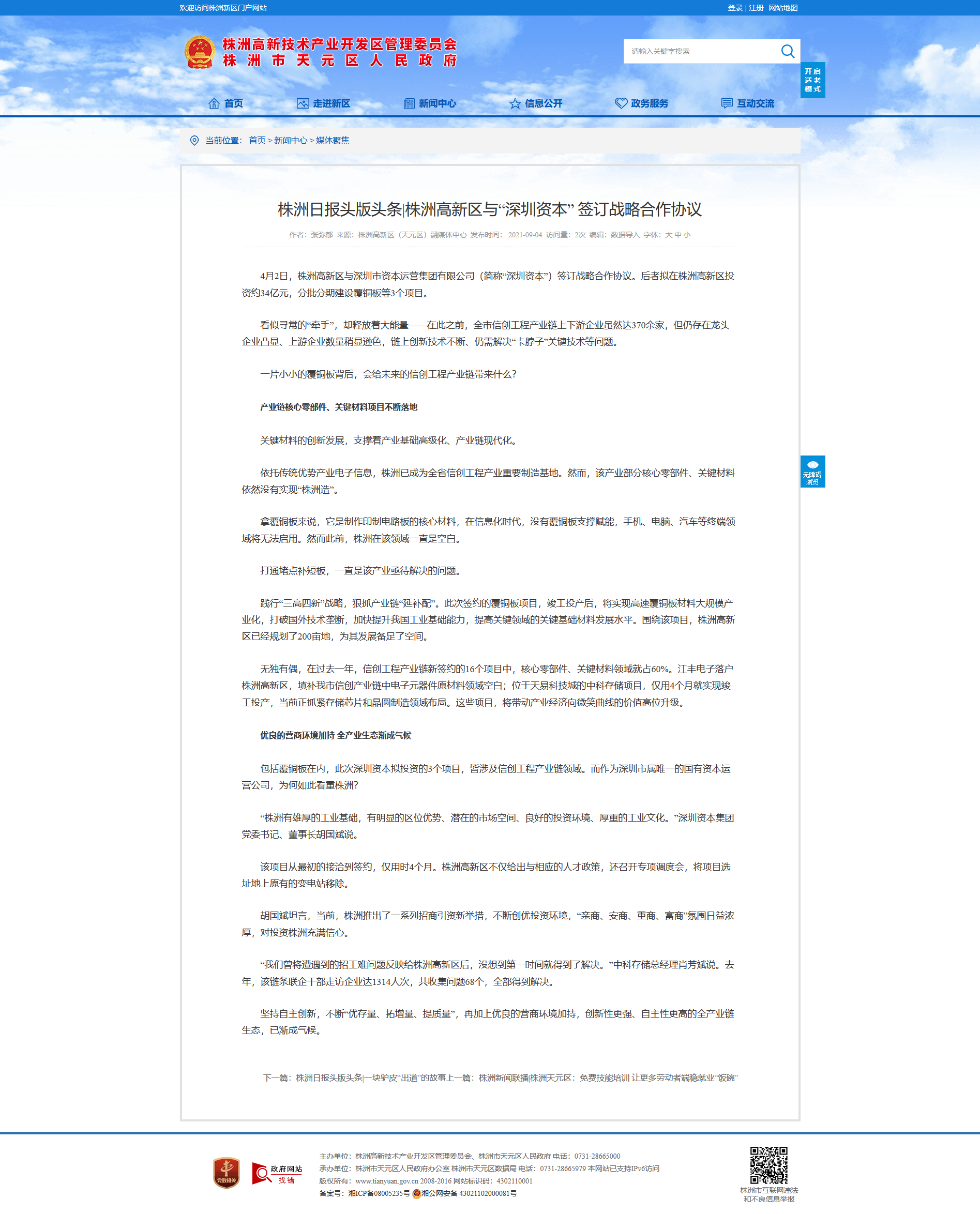This screenshot has width=980, height=1214.
Task: Click the location pin icon before 当前位置
Action: point(194,141)
